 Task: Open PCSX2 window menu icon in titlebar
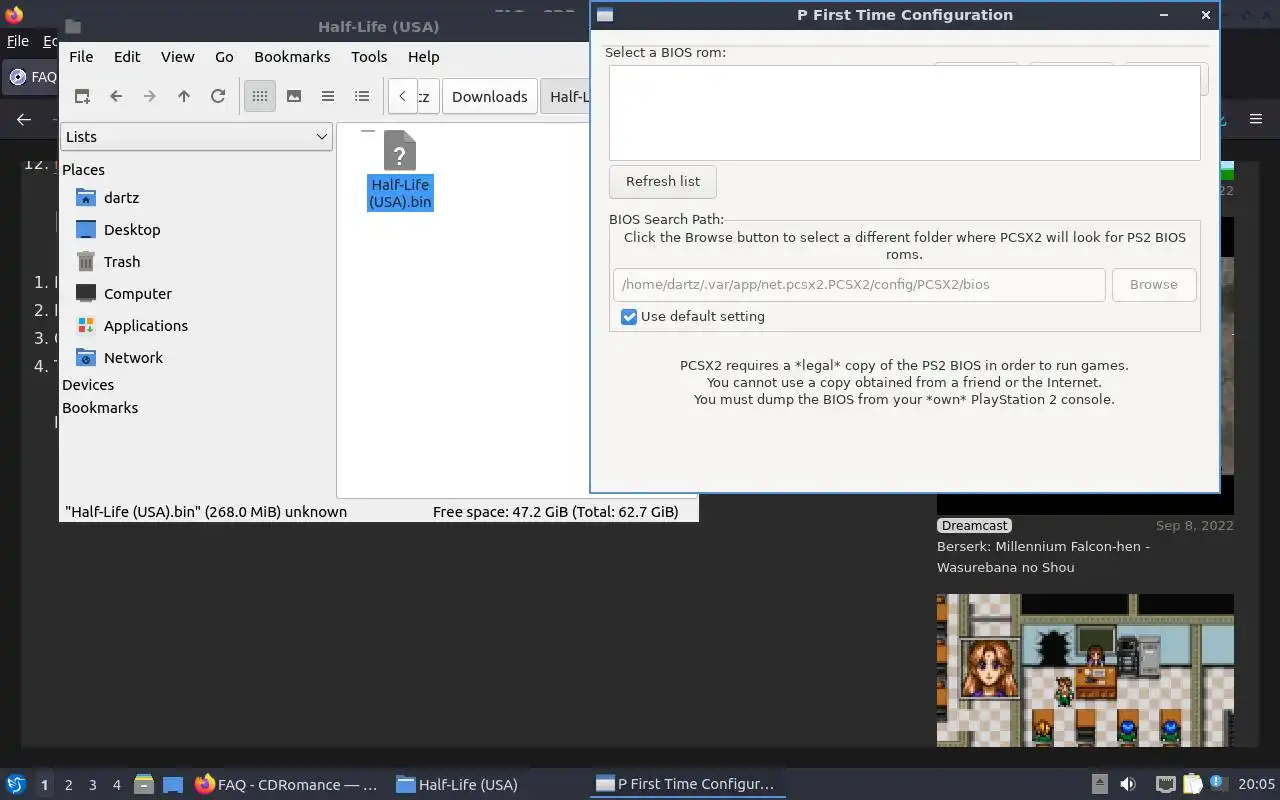tap(605, 15)
